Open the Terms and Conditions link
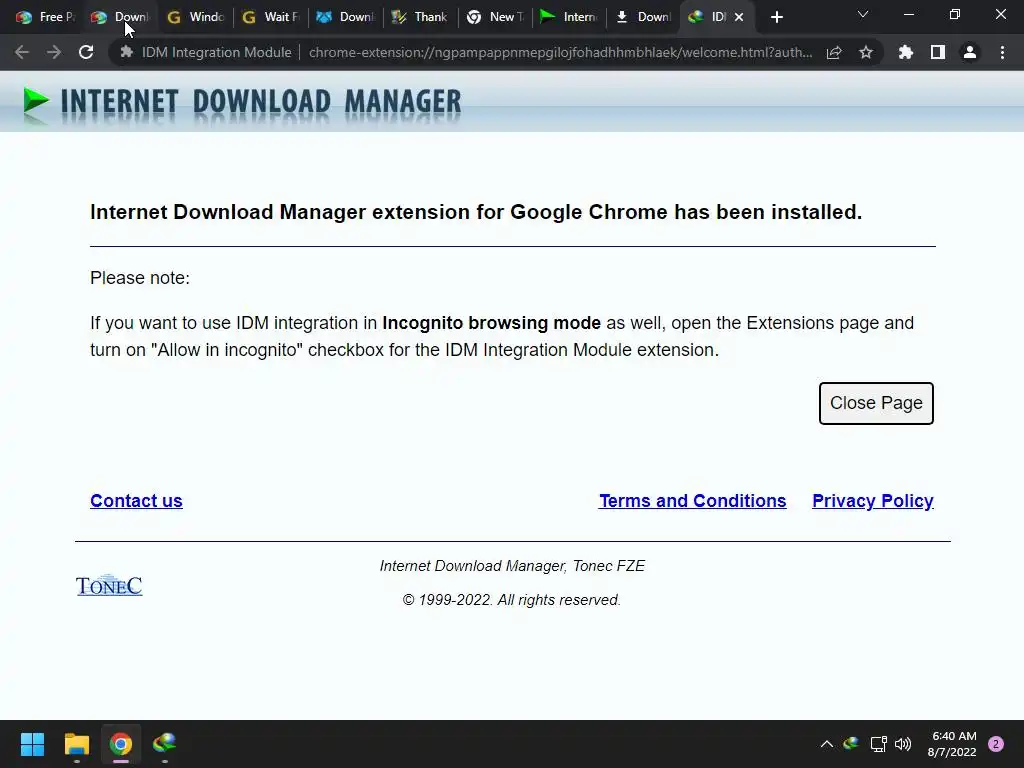Image resolution: width=1024 pixels, height=768 pixels. pos(692,501)
